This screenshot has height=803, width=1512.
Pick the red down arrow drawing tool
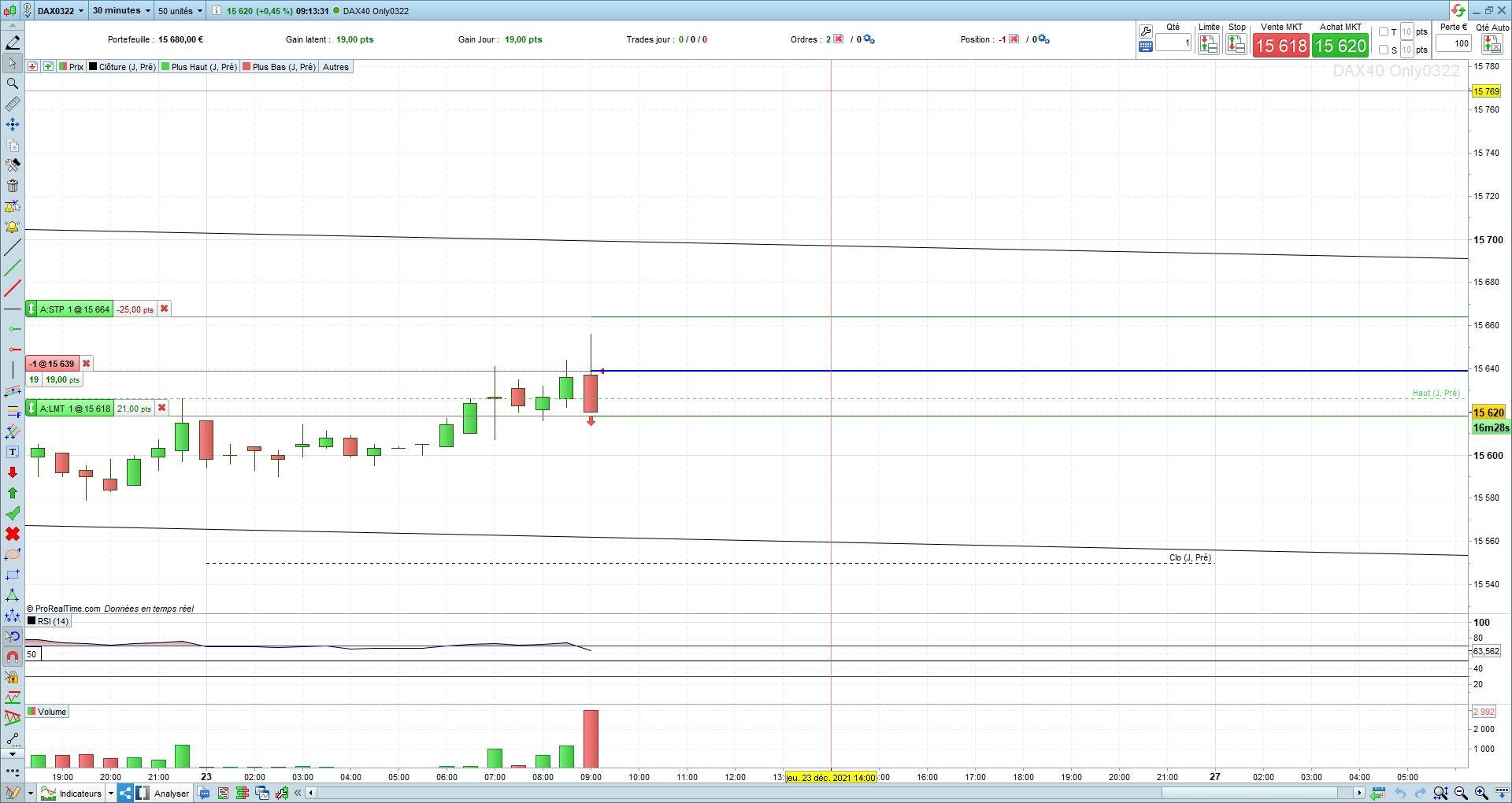13,472
